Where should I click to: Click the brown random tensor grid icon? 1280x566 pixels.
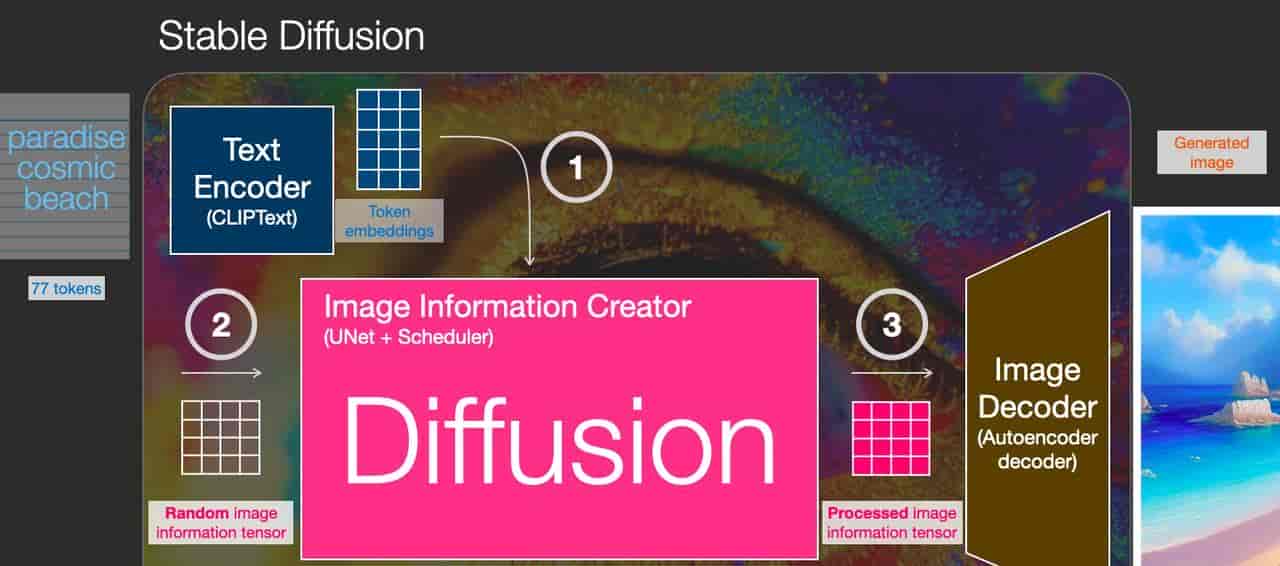221,437
